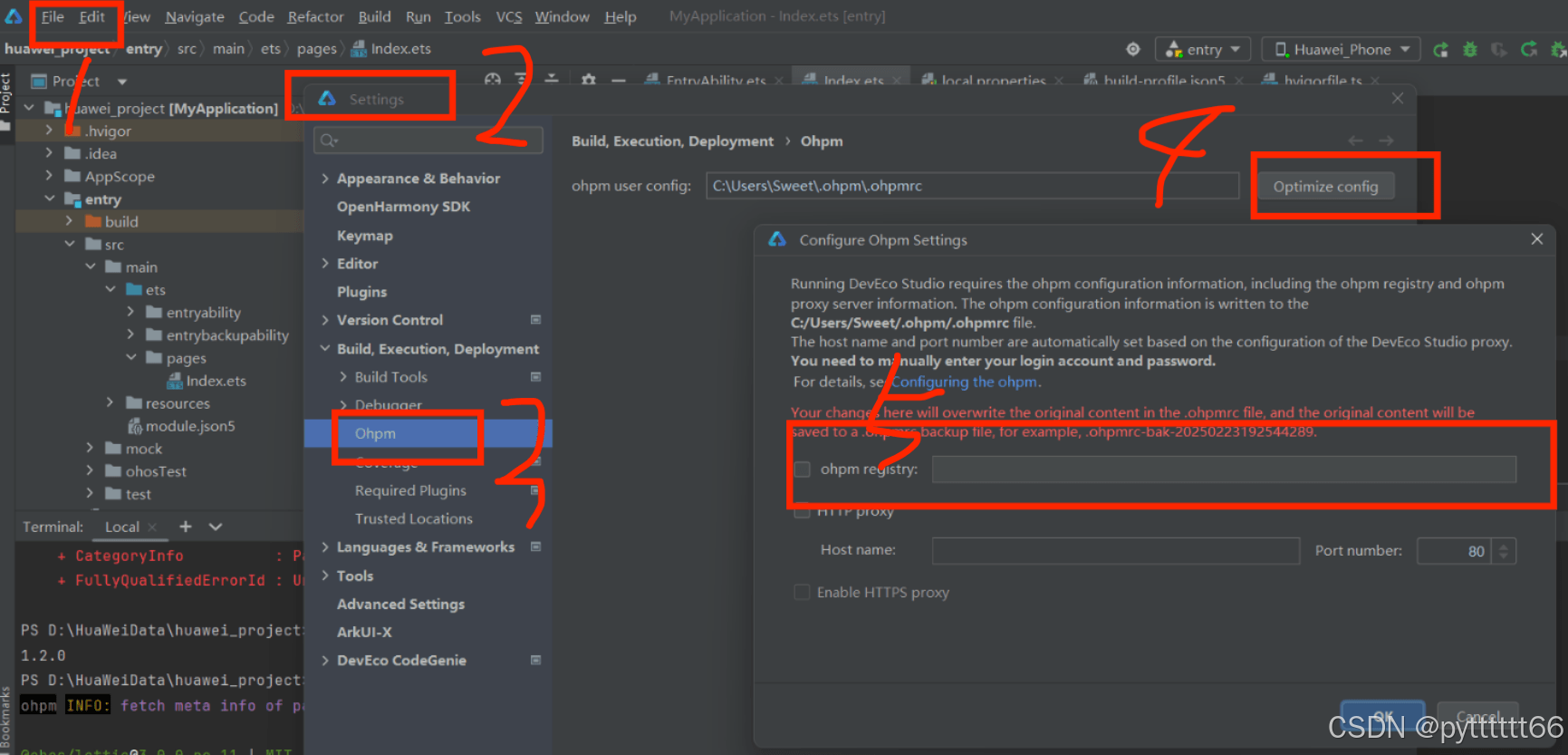Open Trusted Locations settings
The height and width of the screenshot is (755, 1568).
[413, 518]
